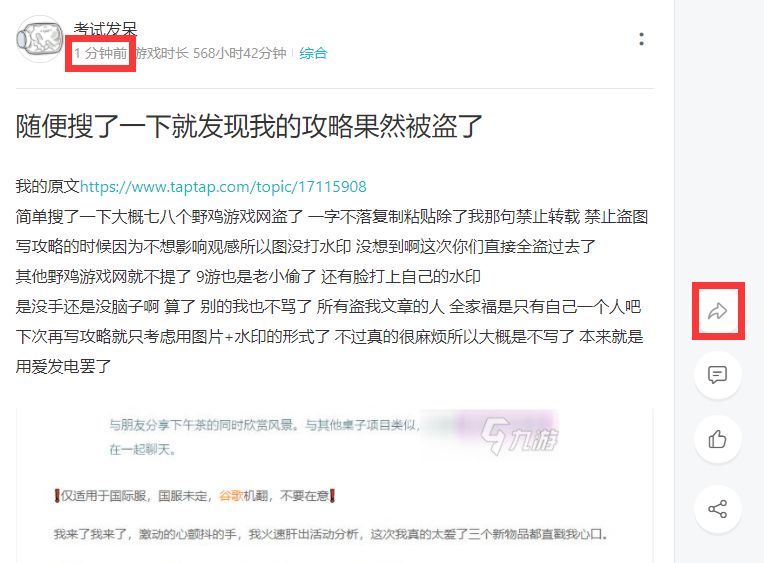This screenshot has height=563, width=764.
Task: Open comments with the speech bubble icon
Action: point(717,375)
